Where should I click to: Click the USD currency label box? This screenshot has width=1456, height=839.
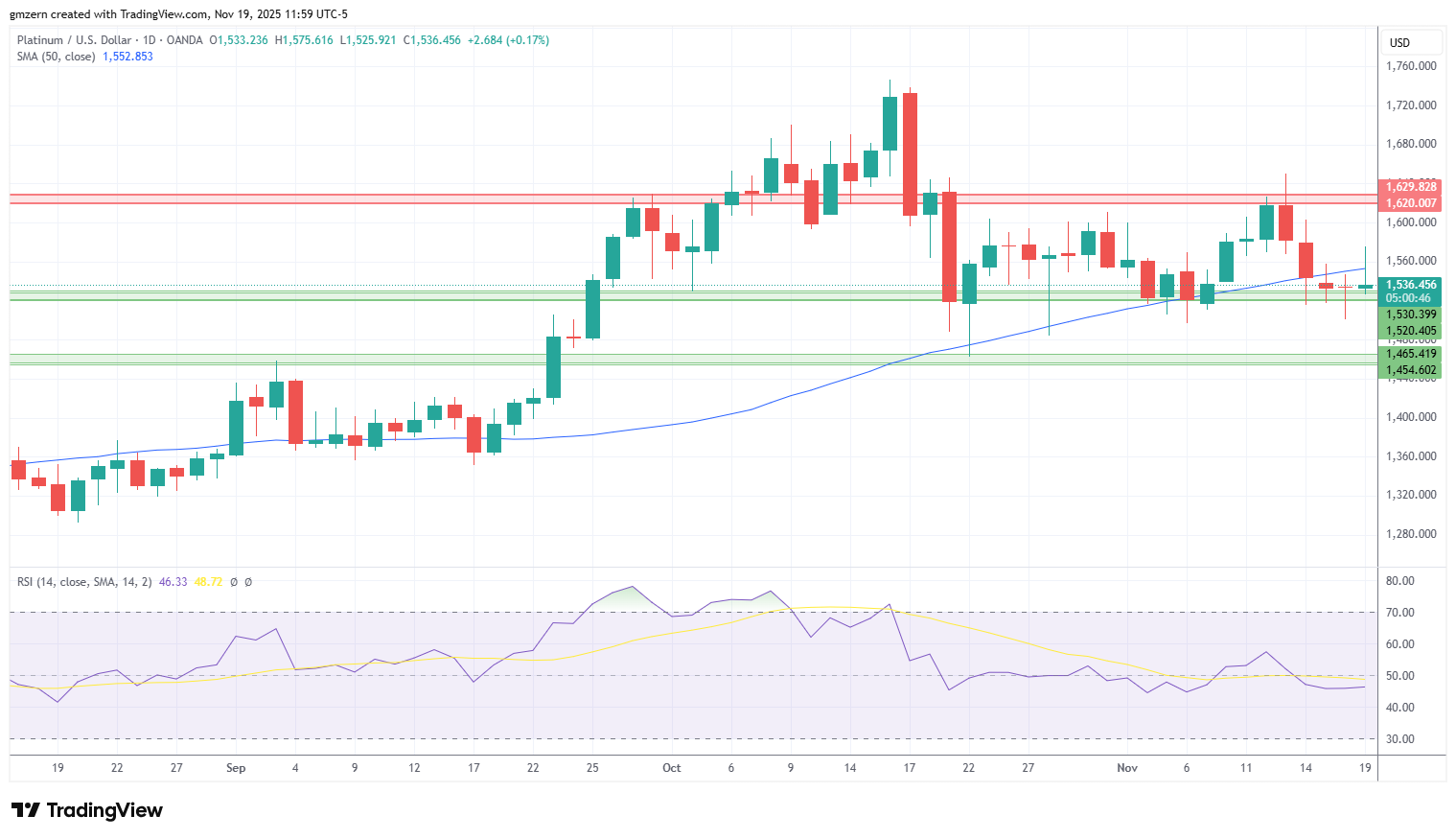[1411, 42]
